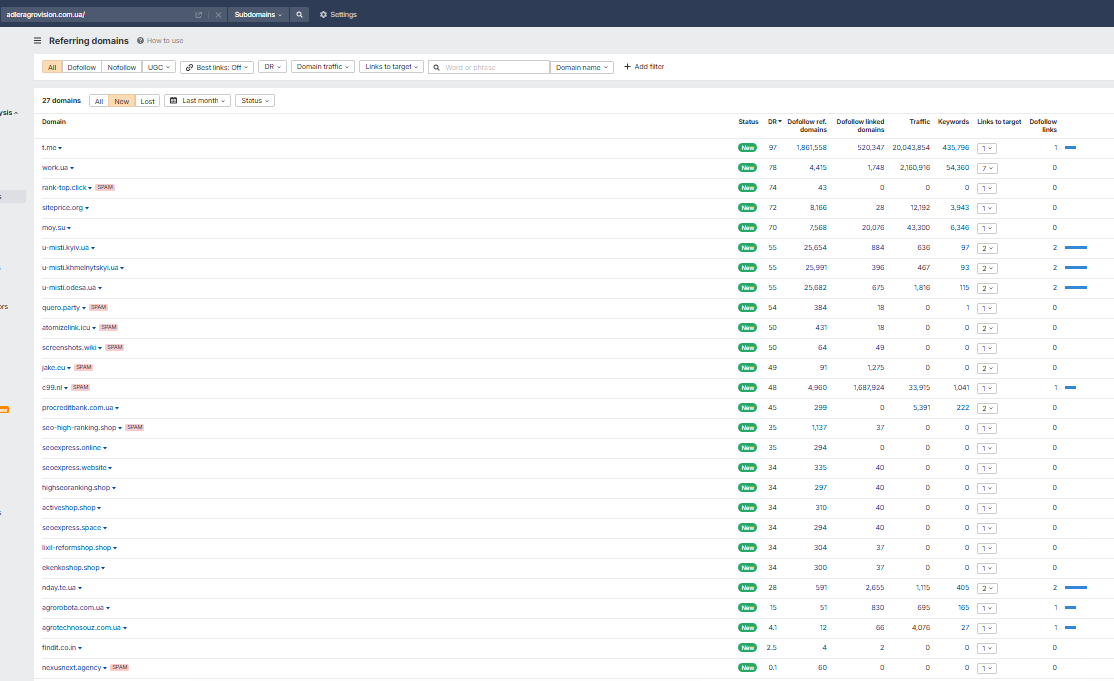Select the All domains tab

pyautogui.click(x=99, y=101)
